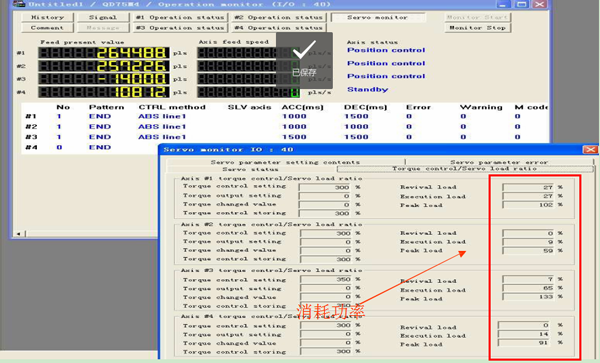This screenshot has height=363, width=600.
Task: Open the Signal view
Action: pyautogui.click(x=103, y=17)
